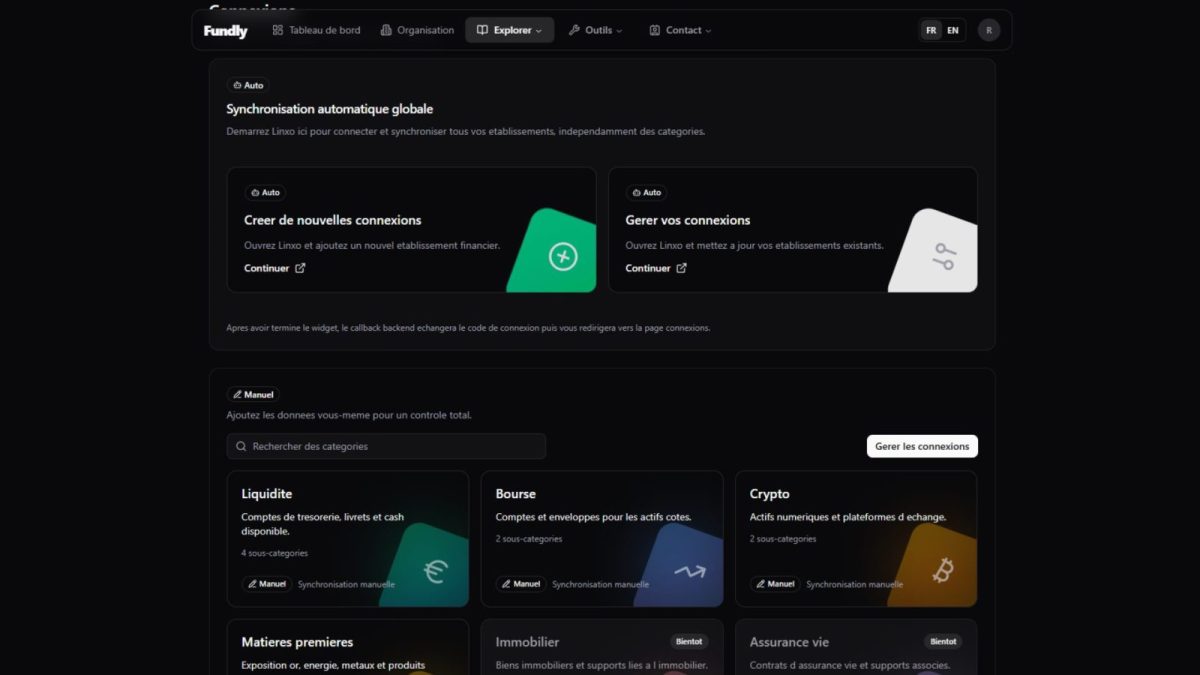
Task: Expand the Outils menu
Action: (x=595, y=30)
